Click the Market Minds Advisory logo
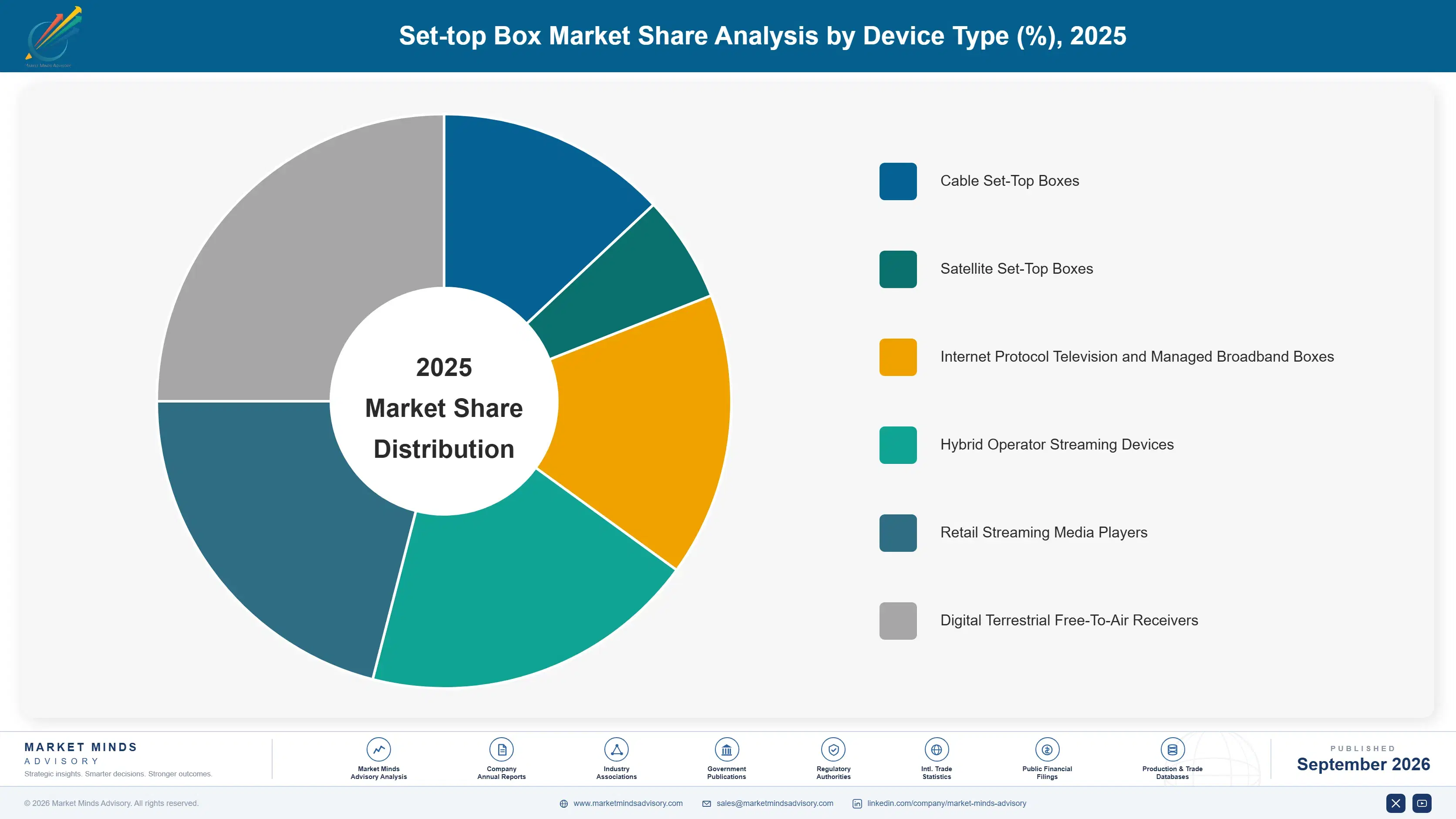1456x819 pixels. pyautogui.click(x=53, y=37)
